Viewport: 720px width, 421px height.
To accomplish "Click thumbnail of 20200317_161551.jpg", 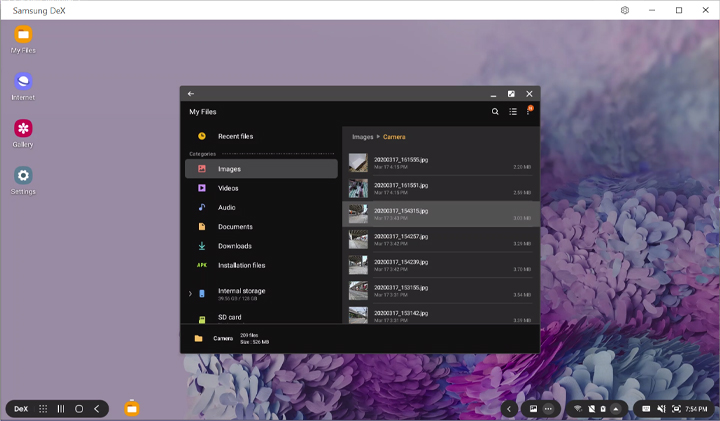I will 358,189.
